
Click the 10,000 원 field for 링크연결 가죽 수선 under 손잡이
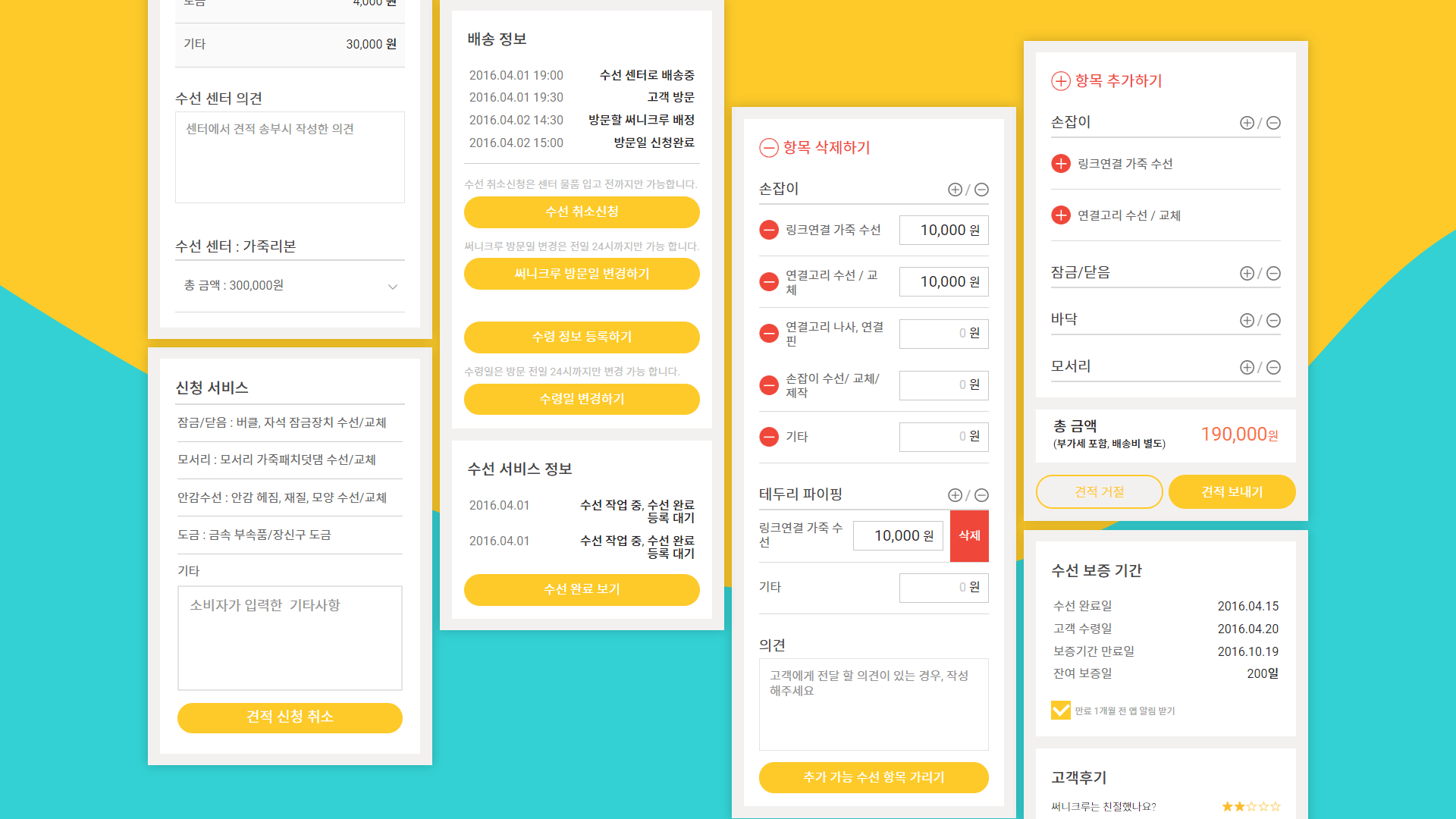[x=944, y=231]
